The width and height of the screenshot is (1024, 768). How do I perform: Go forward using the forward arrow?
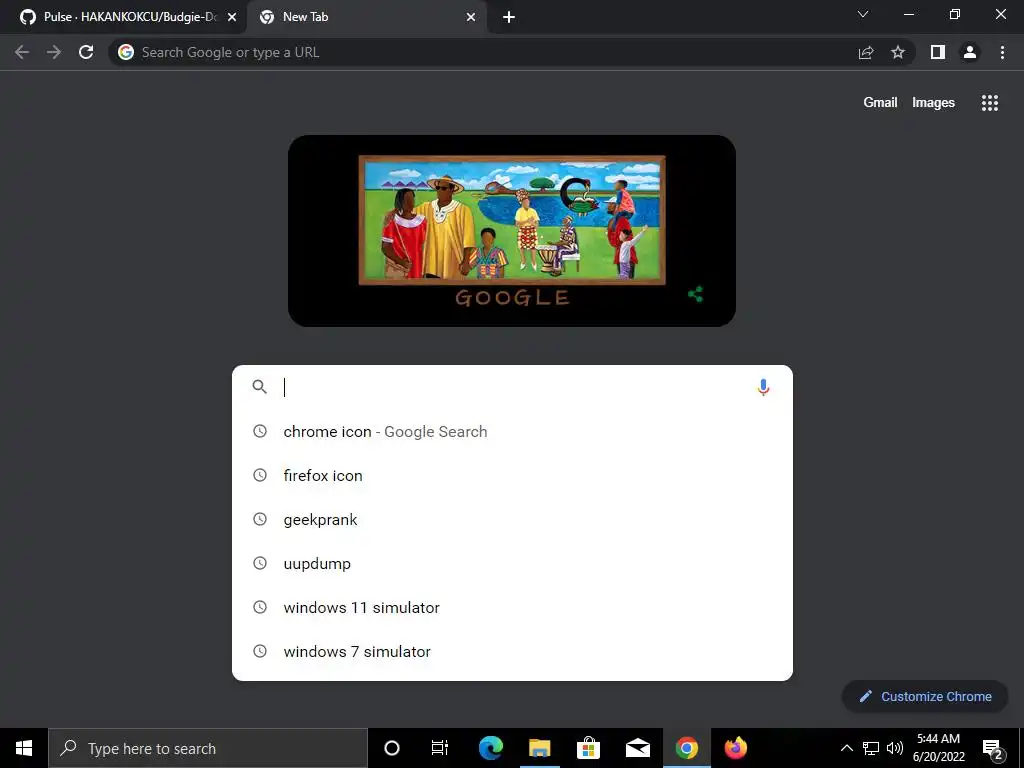click(54, 52)
